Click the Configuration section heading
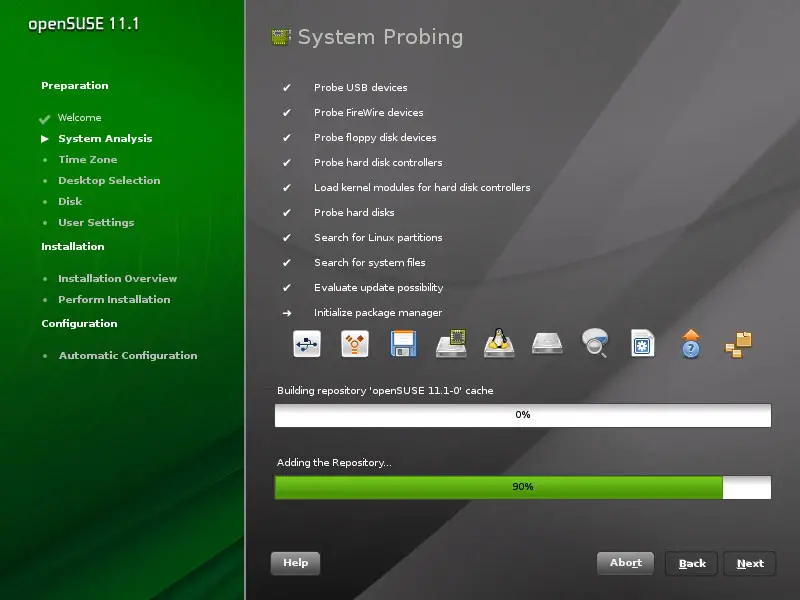Viewport: 800px width, 600px height. click(80, 323)
